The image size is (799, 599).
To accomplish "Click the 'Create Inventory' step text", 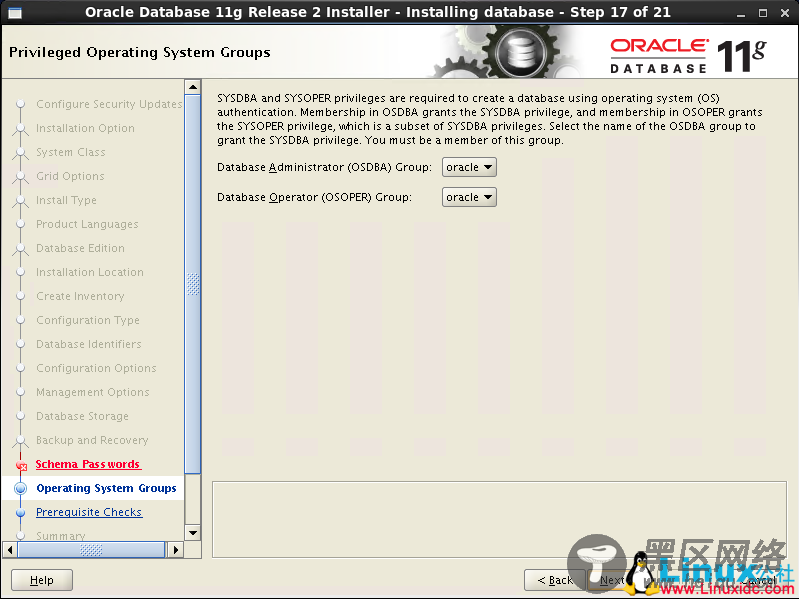I will pos(80,296).
